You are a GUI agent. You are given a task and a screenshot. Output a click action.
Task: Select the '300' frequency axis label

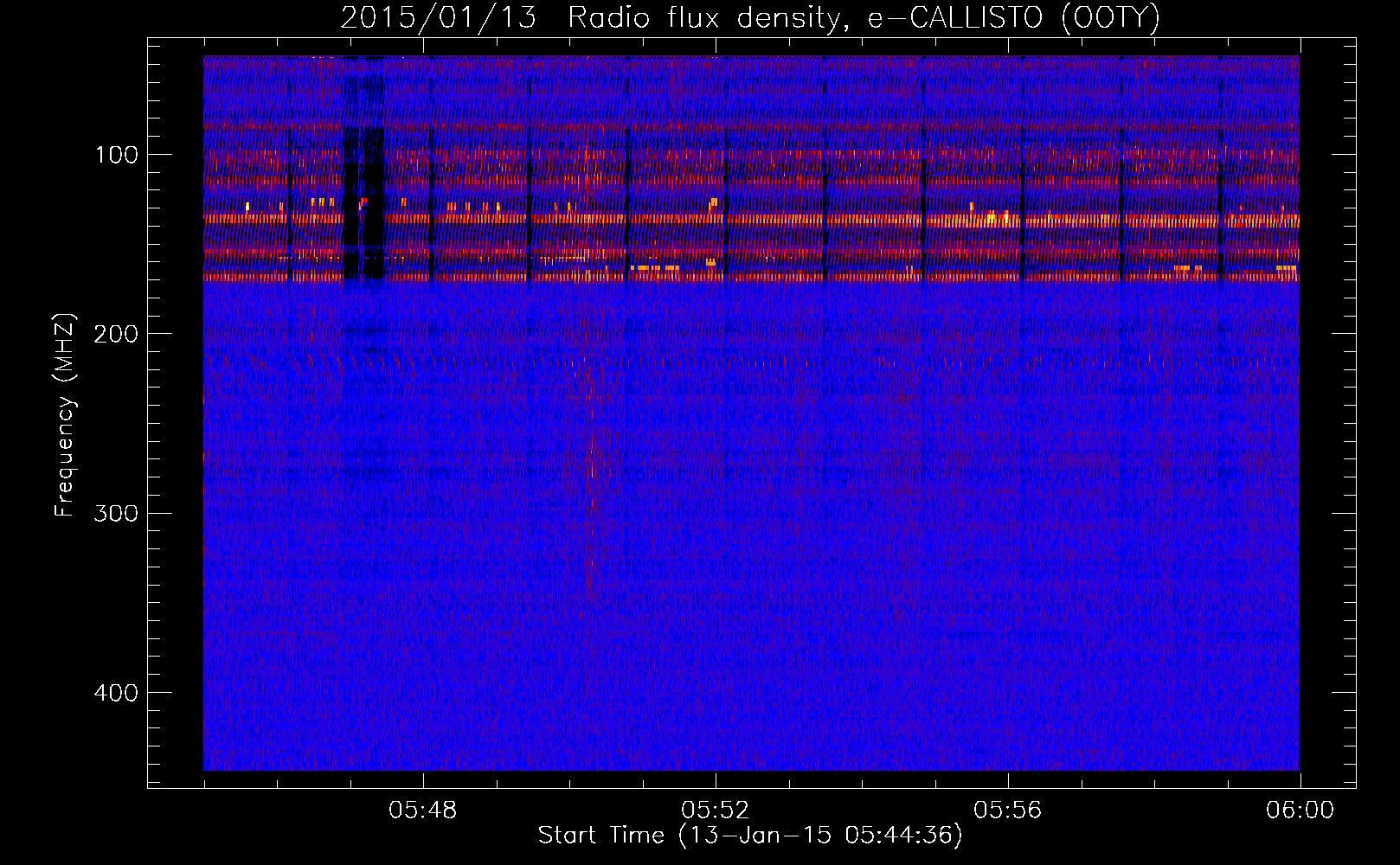point(116,513)
